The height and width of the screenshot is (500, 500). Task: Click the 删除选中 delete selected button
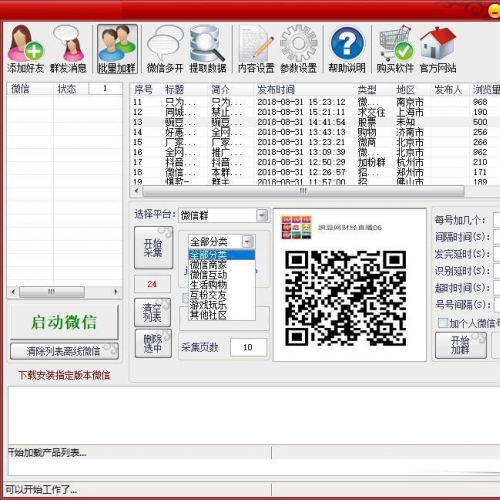coord(153,344)
